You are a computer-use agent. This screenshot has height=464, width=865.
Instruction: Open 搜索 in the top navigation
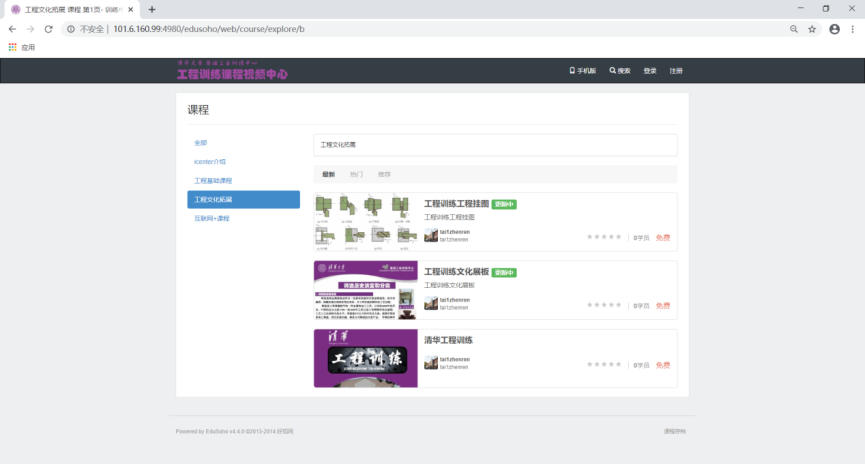[x=620, y=71]
